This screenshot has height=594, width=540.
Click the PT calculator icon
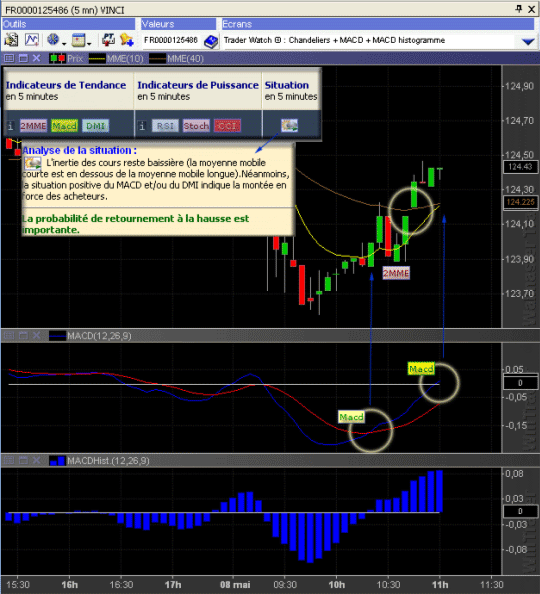(108, 40)
